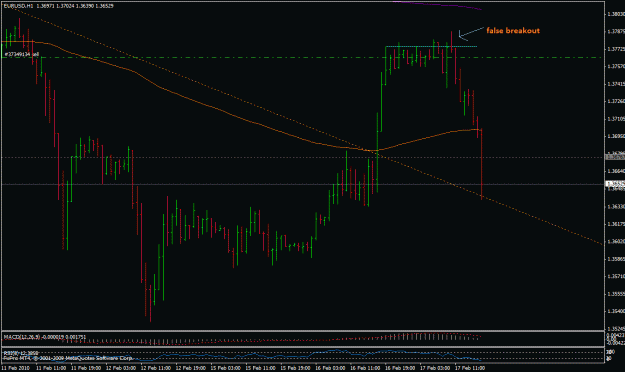Click the '17 Feb 11:00' time label
This screenshot has height=372, width=625.
470,368
